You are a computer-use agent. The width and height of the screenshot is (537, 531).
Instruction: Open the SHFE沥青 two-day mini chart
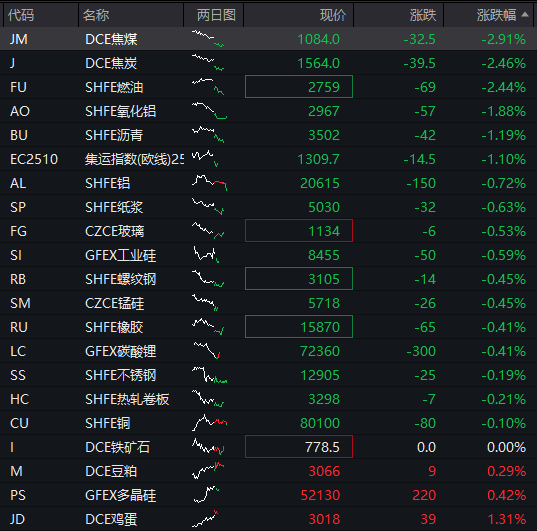pyautogui.click(x=208, y=135)
